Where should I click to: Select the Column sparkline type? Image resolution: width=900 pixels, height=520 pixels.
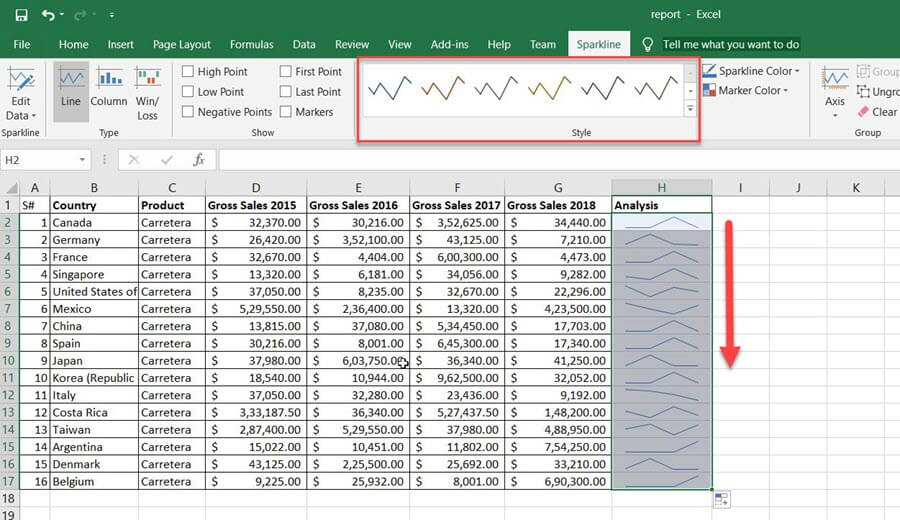point(109,88)
